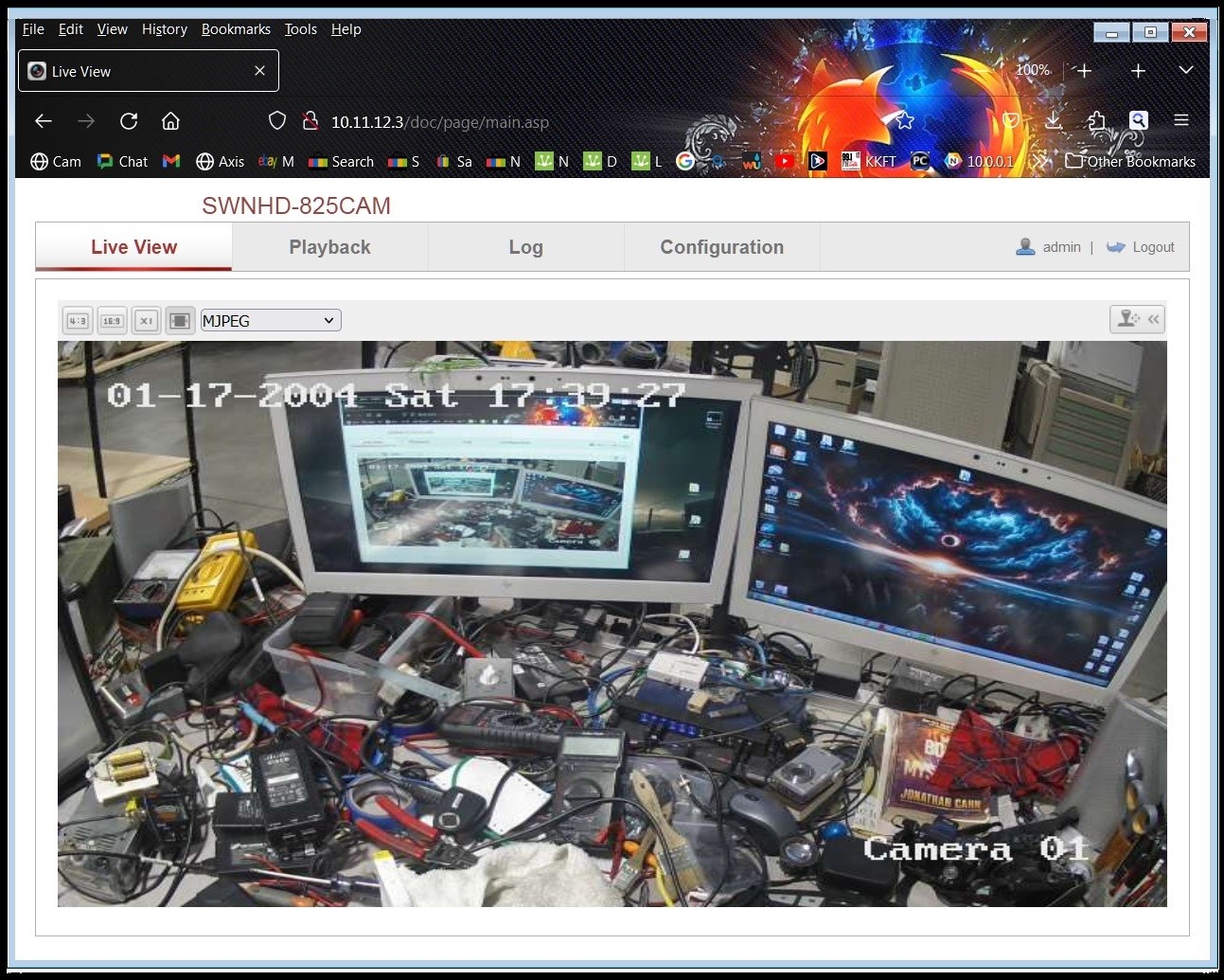List all tabs with the chevron
The height and width of the screenshot is (980, 1224).
click(1185, 71)
